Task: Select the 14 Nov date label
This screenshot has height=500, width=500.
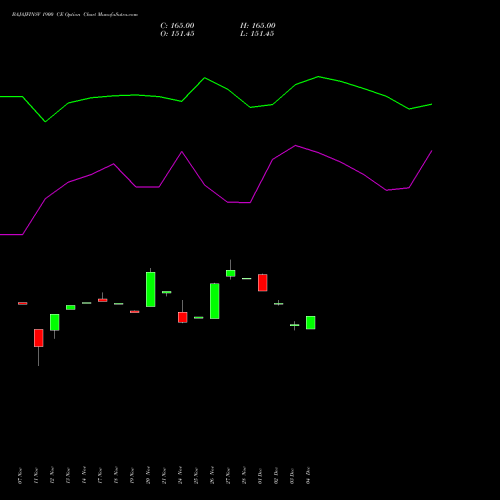Action: pos(84,475)
